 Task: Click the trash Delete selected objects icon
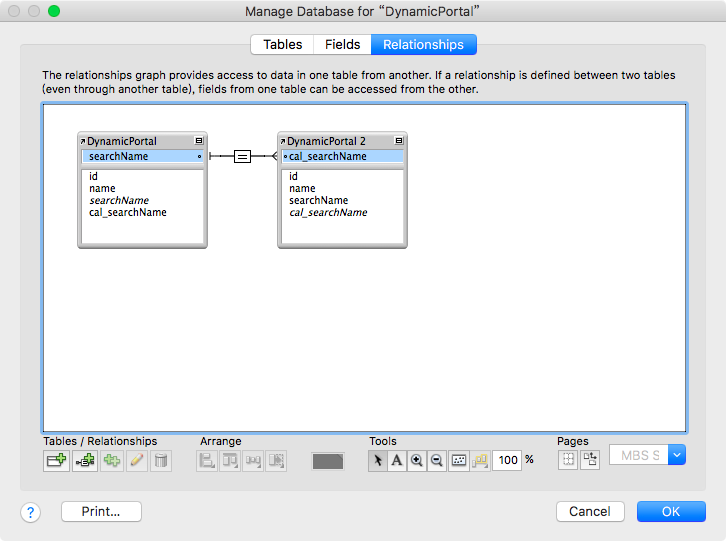point(161,460)
